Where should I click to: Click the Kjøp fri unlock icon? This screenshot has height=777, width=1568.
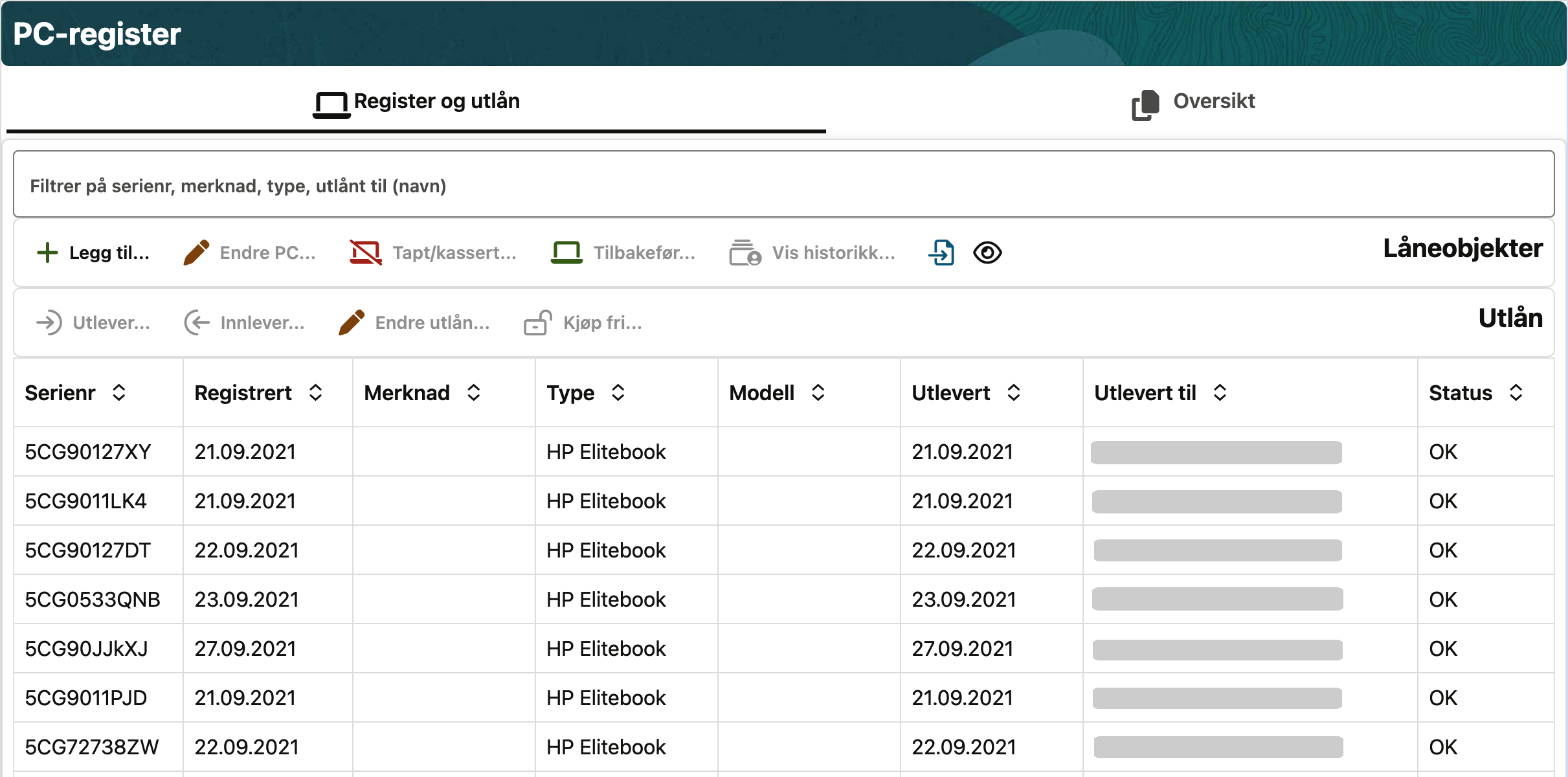(538, 322)
